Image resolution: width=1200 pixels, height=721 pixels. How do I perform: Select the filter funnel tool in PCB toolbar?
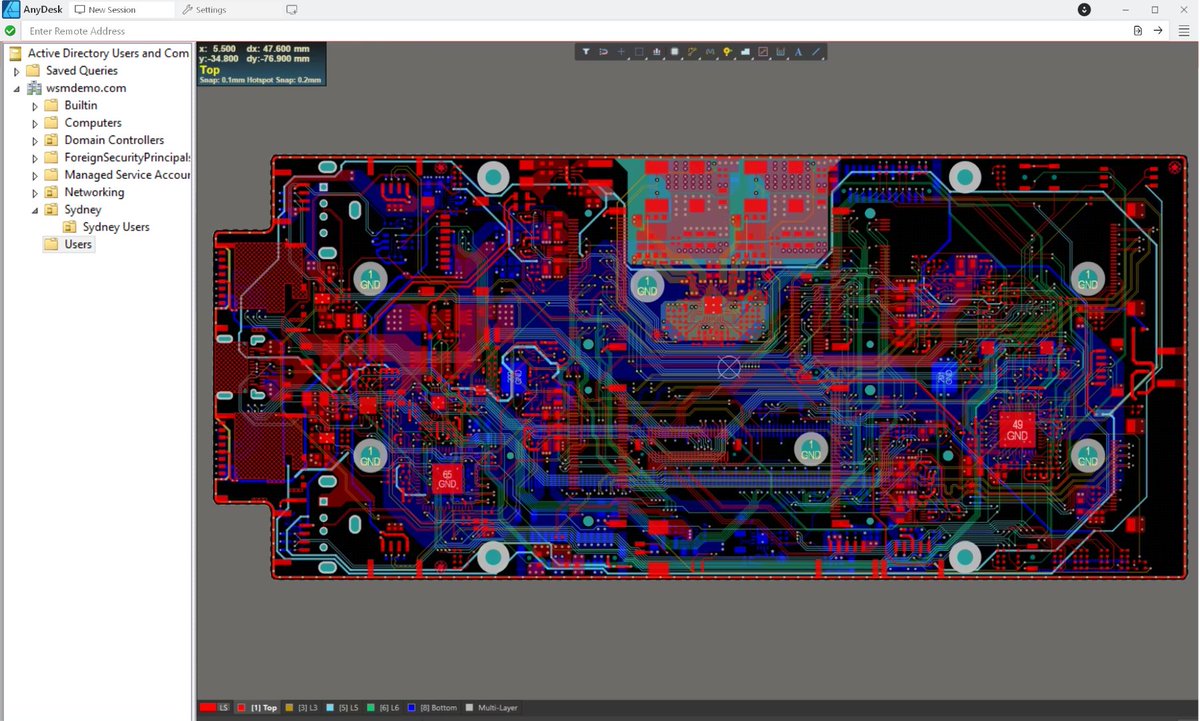[x=586, y=52]
